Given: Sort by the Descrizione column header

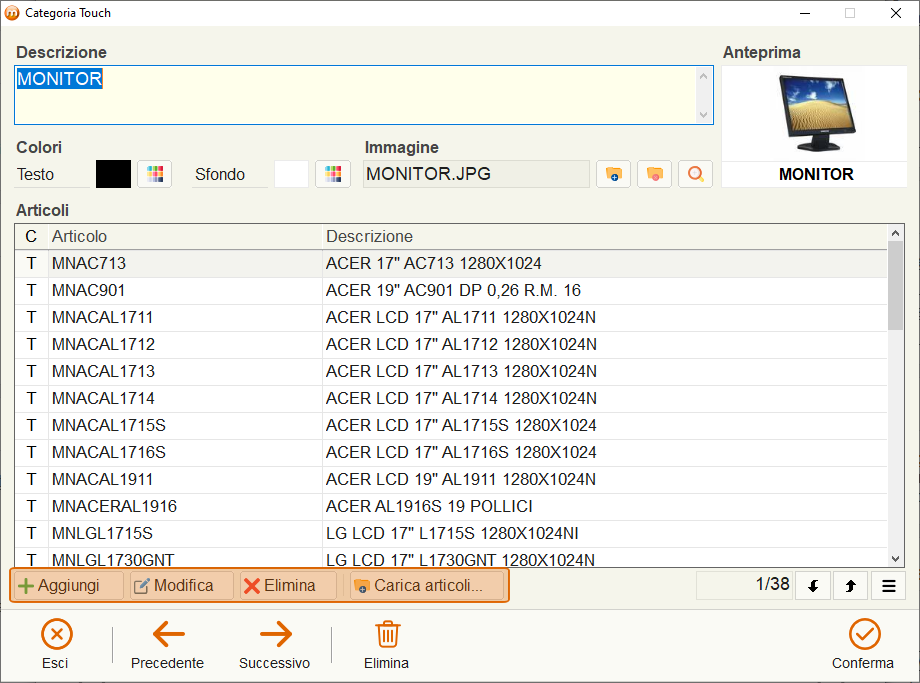Looking at the screenshot, I should (x=604, y=236).
